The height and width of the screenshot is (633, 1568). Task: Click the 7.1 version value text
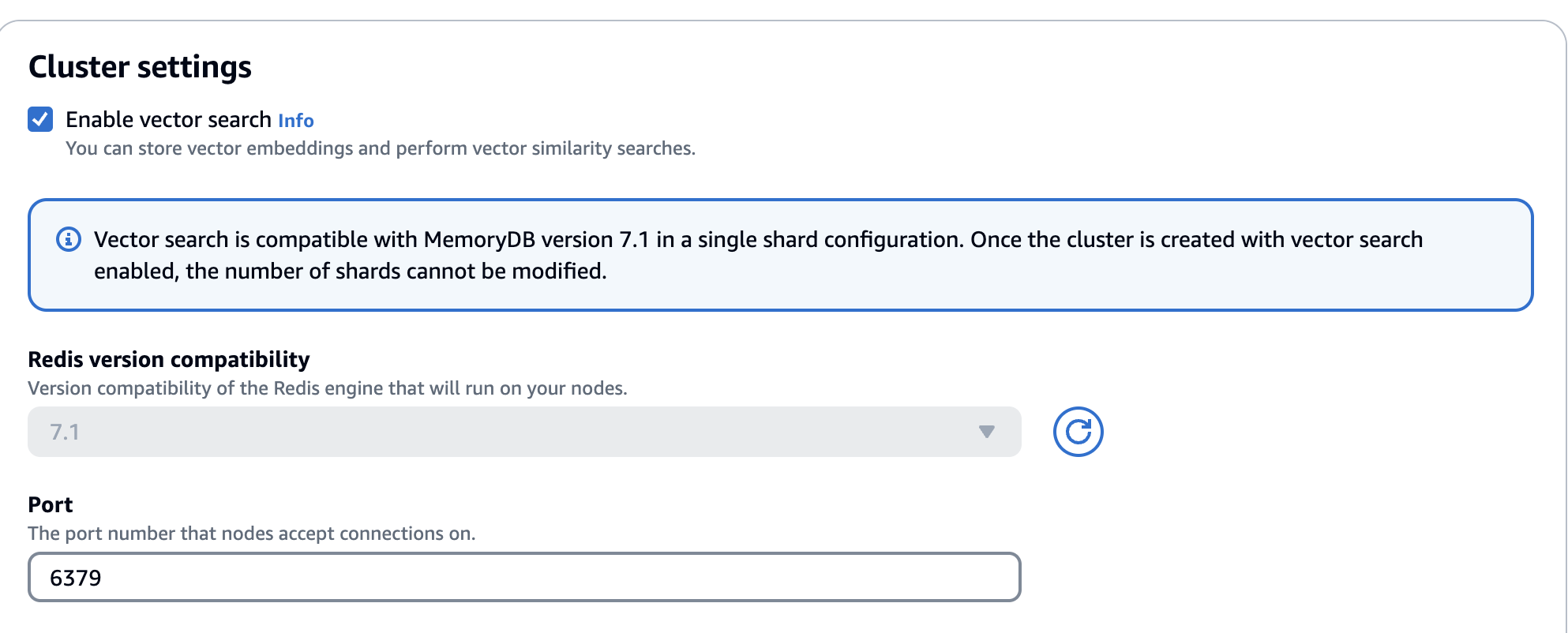coord(65,433)
